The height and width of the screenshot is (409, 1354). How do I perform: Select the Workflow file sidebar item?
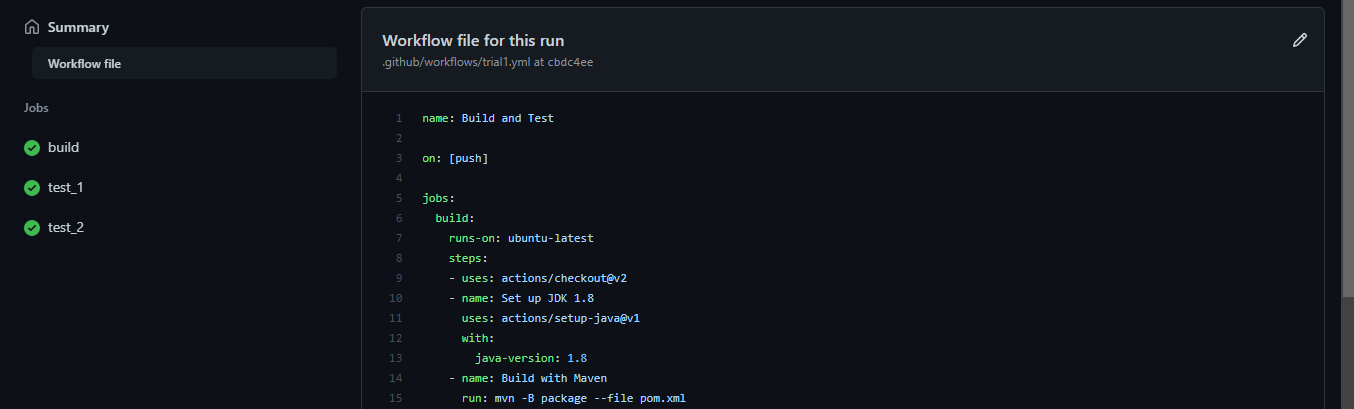tap(184, 63)
